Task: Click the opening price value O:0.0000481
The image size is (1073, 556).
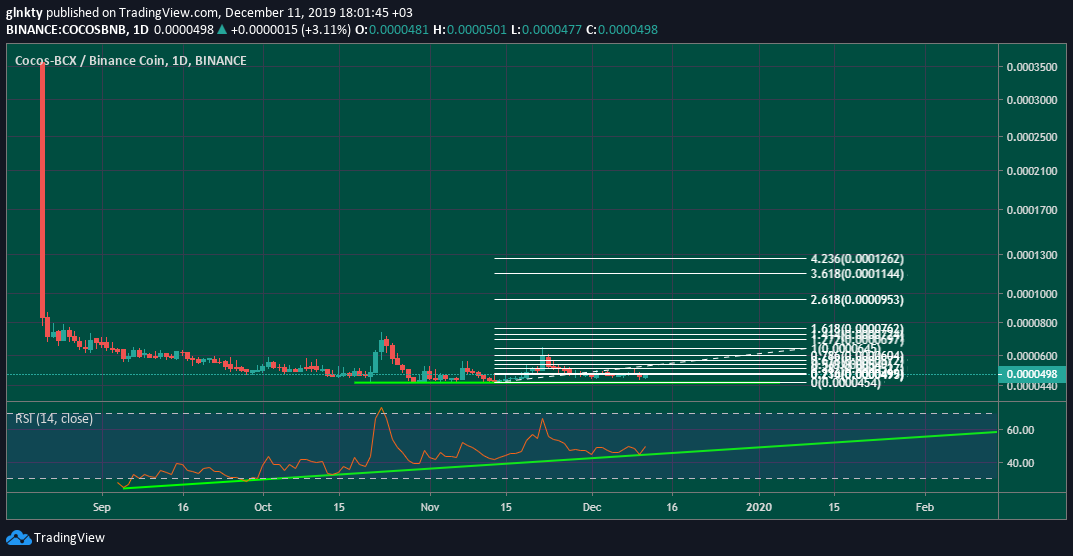Action: click(392, 29)
